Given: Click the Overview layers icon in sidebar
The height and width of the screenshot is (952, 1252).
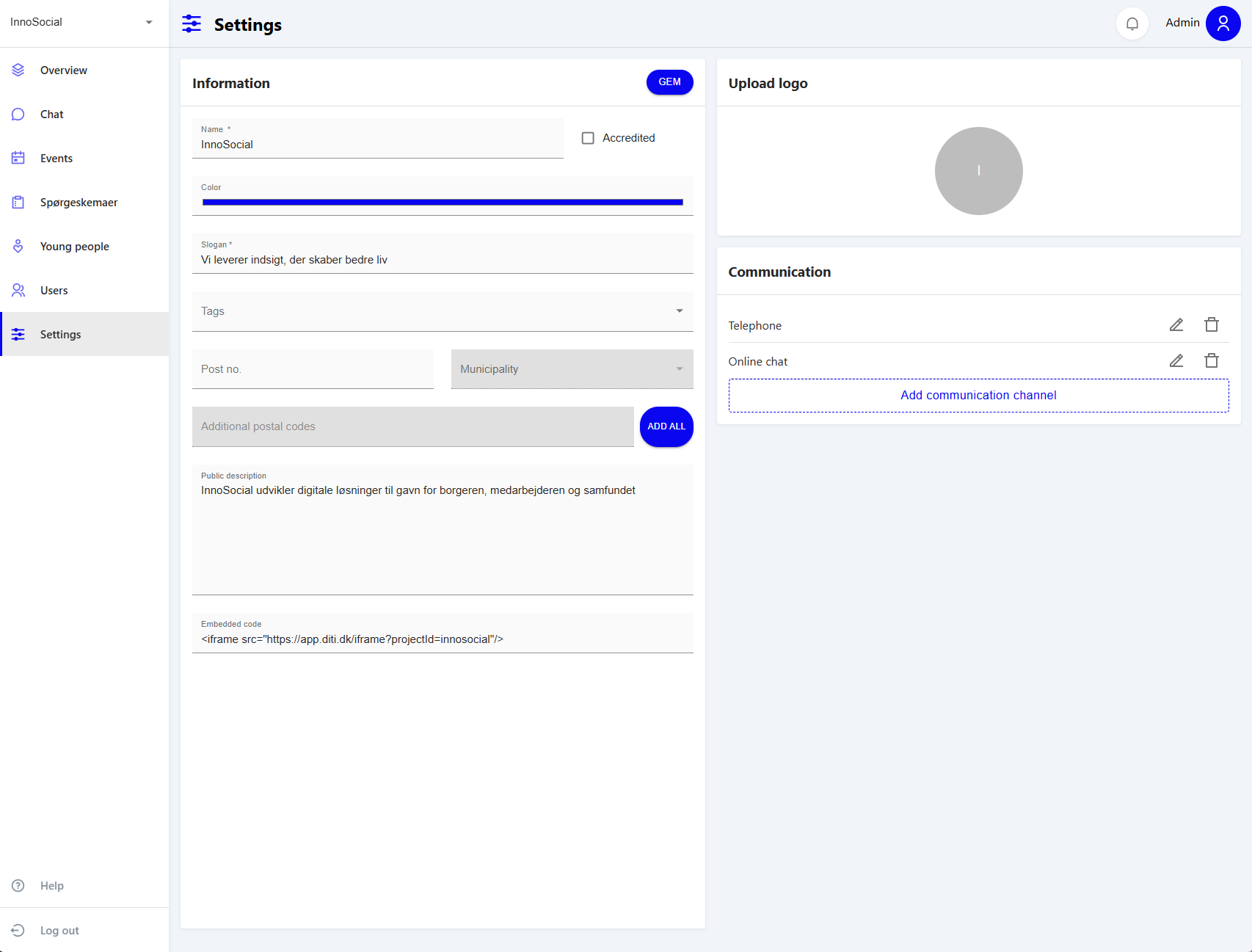Looking at the screenshot, I should 18,70.
